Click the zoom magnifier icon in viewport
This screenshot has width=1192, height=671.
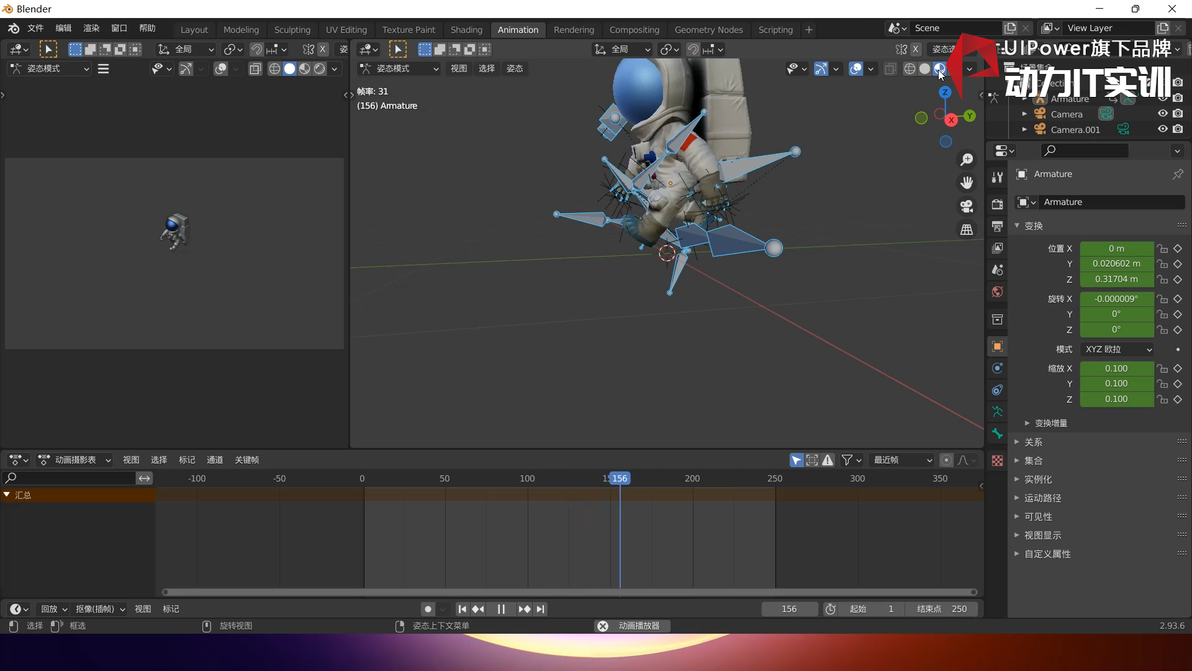pos(966,160)
